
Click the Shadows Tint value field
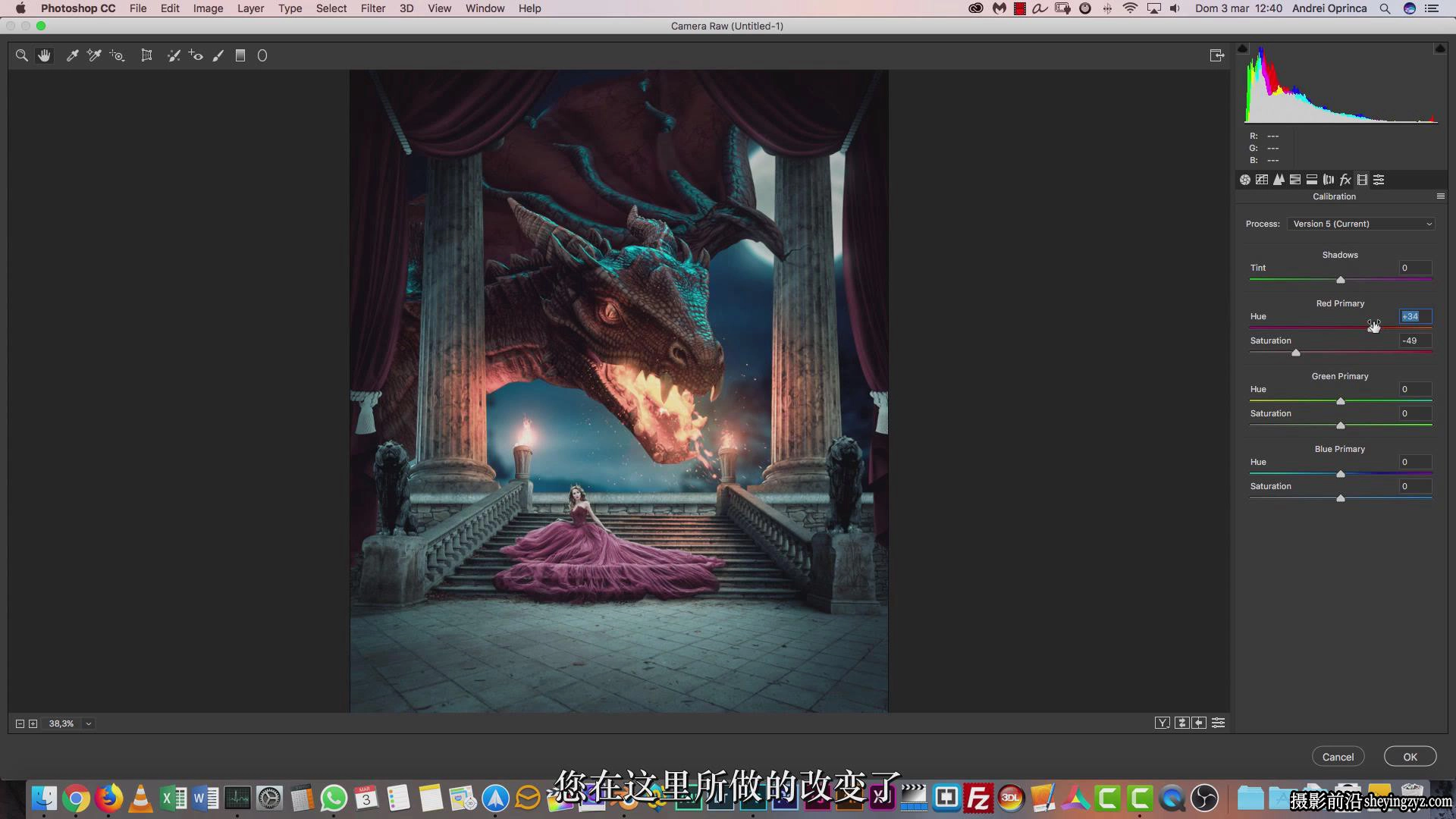pyautogui.click(x=1416, y=268)
